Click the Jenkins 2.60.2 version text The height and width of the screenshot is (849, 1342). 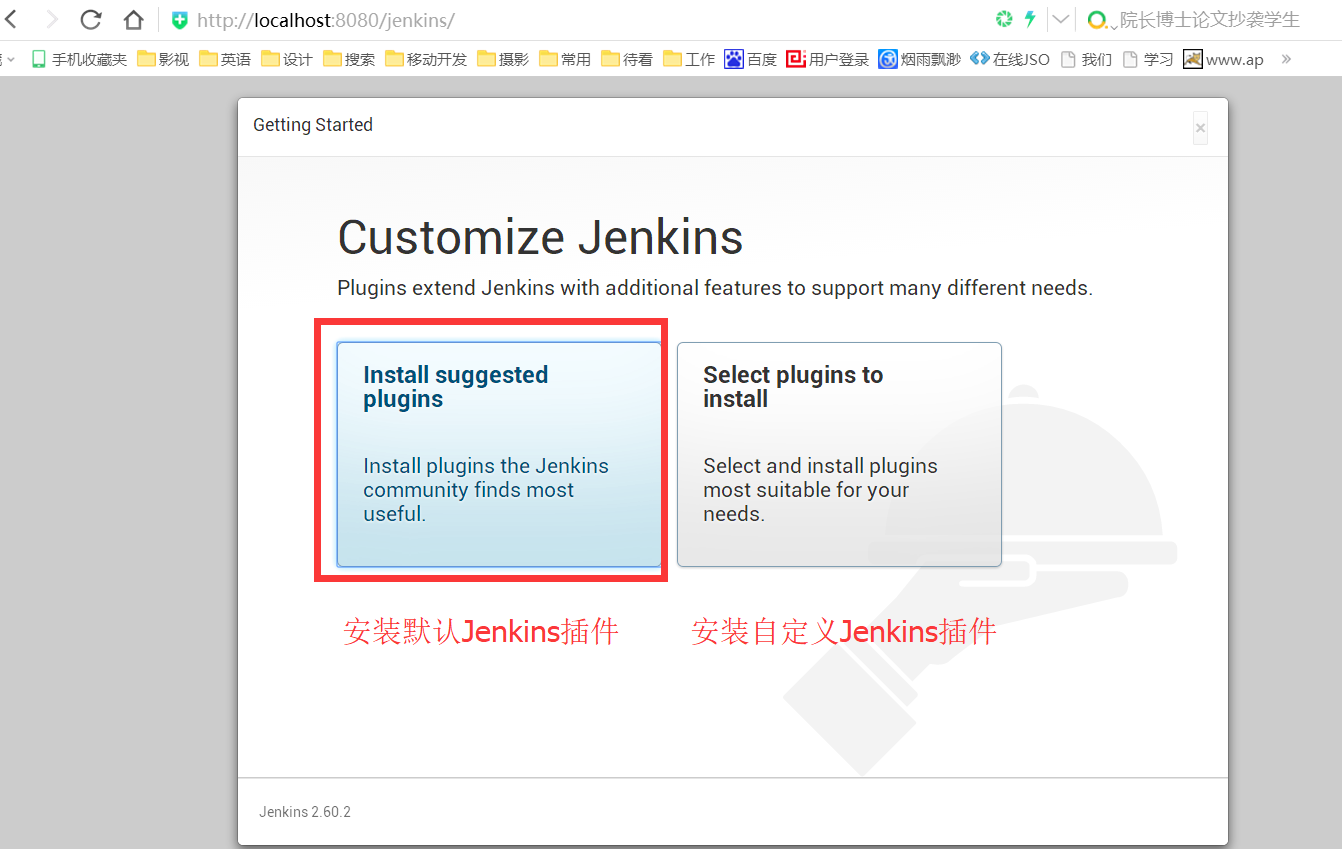(305, 812)
